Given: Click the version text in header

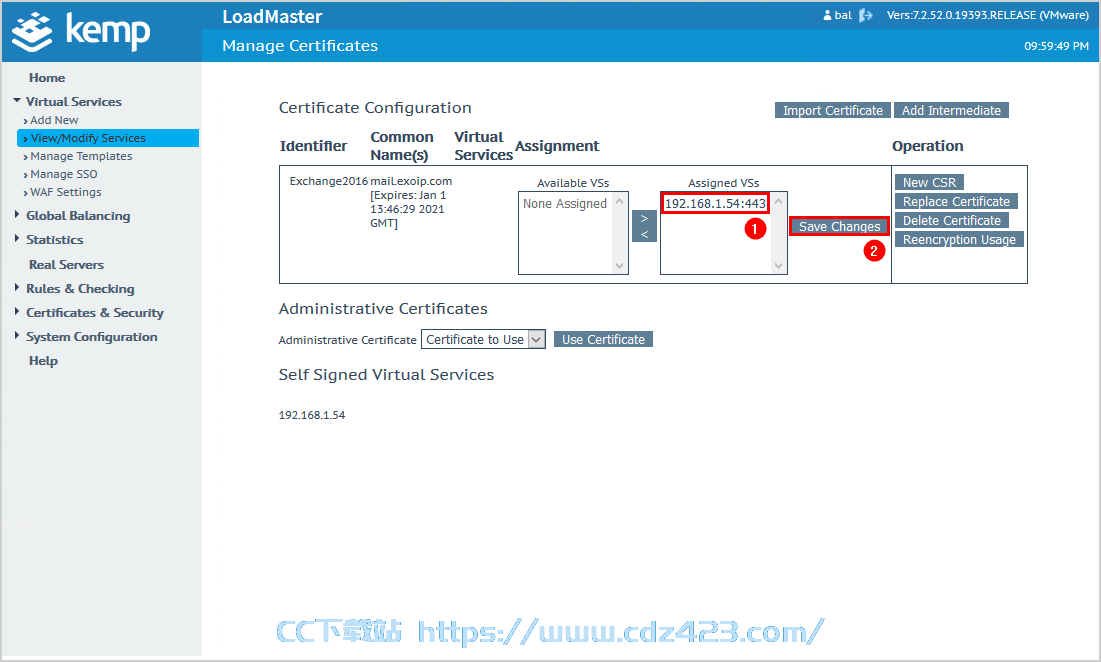Looking at the screenshot, I should [987, 15].
